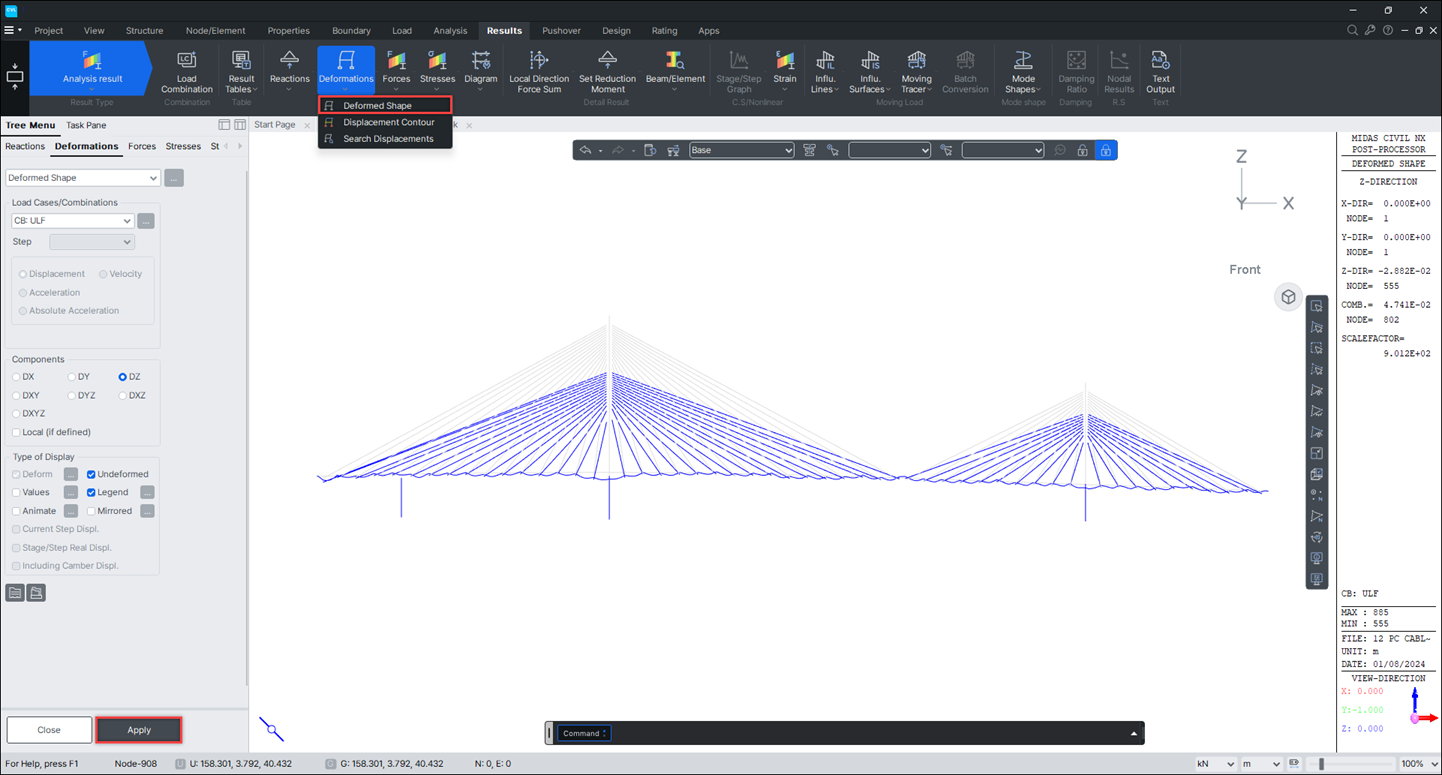Screen dimensions: 1442x775
Task: Open the CB: ULF load combination dropdown
Action: tap(72, 221)
